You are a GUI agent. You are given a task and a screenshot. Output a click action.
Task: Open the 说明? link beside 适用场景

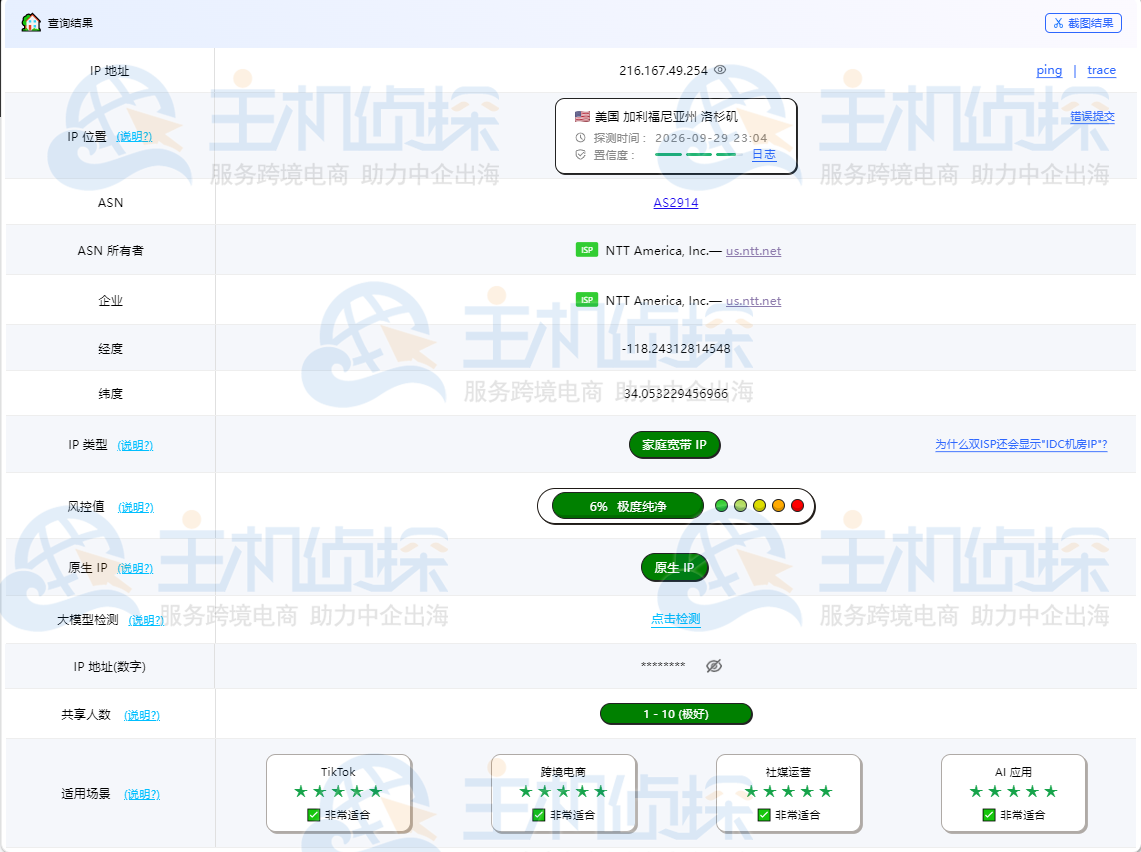coord(142,795)
